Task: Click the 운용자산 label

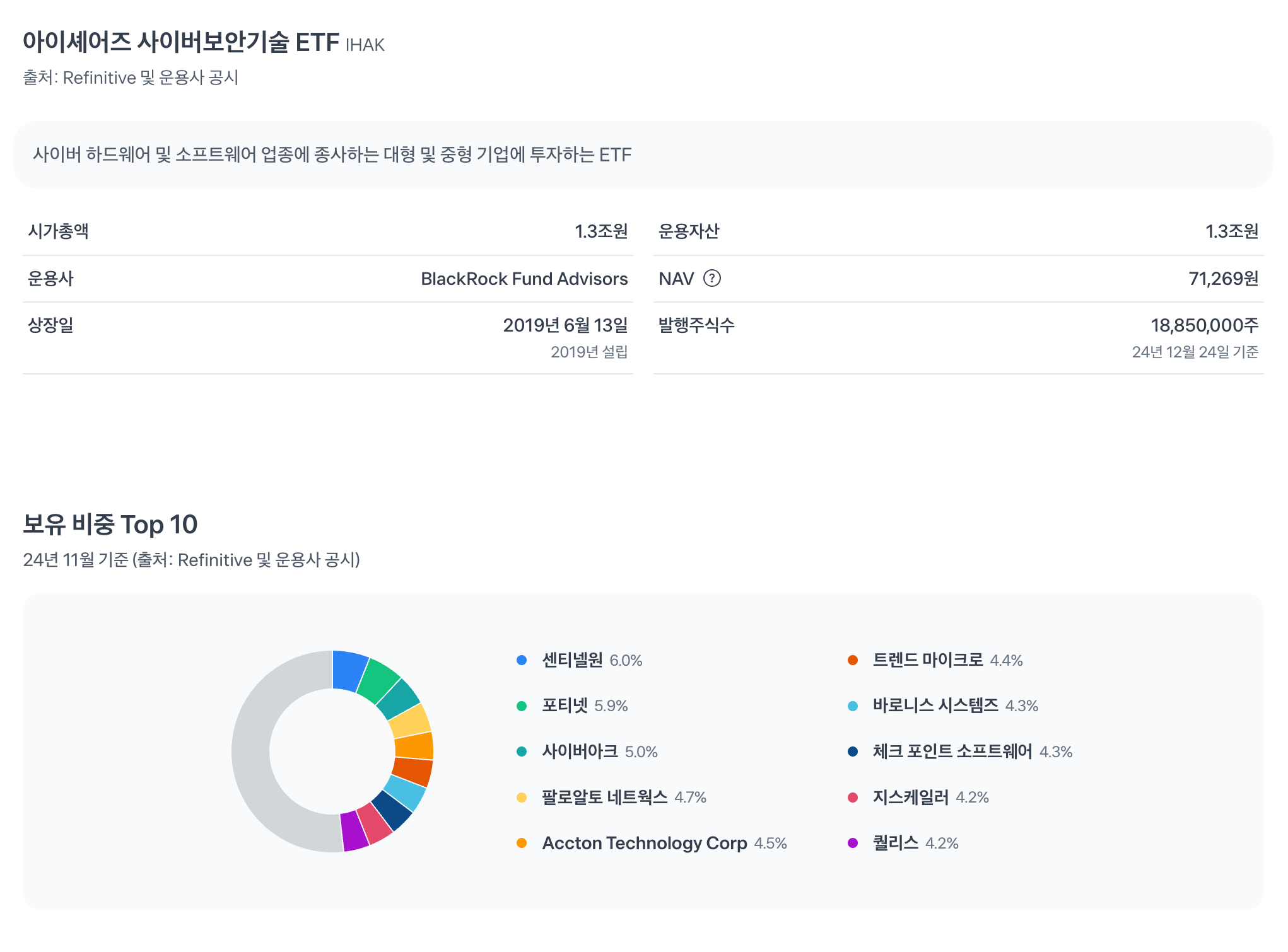Action: coord(689,231)
